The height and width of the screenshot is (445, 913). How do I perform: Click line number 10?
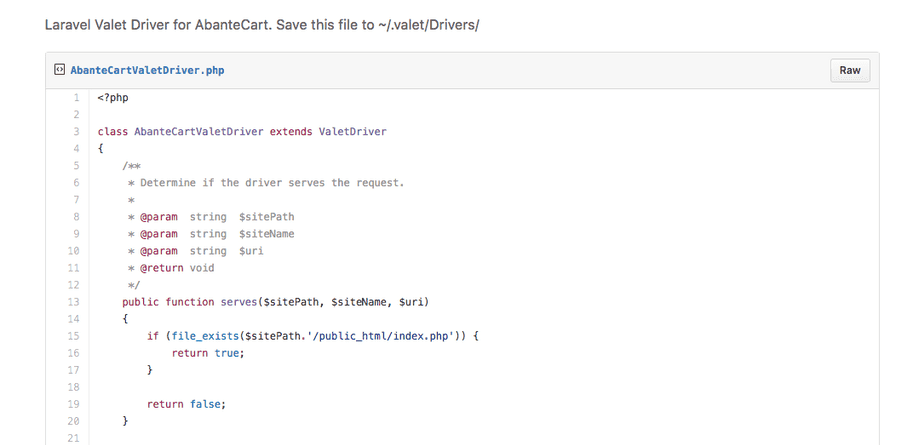pos(74,251)
